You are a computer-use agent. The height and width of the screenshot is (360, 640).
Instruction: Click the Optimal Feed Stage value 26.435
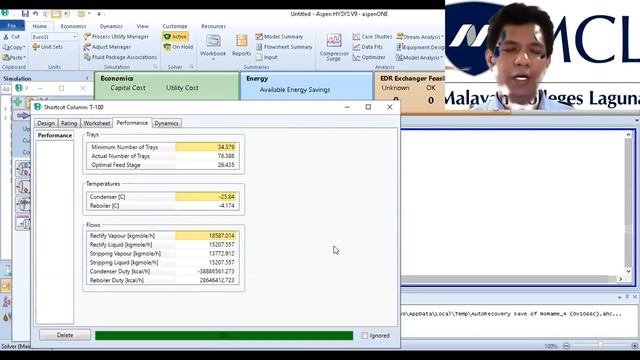pos(207,165)
